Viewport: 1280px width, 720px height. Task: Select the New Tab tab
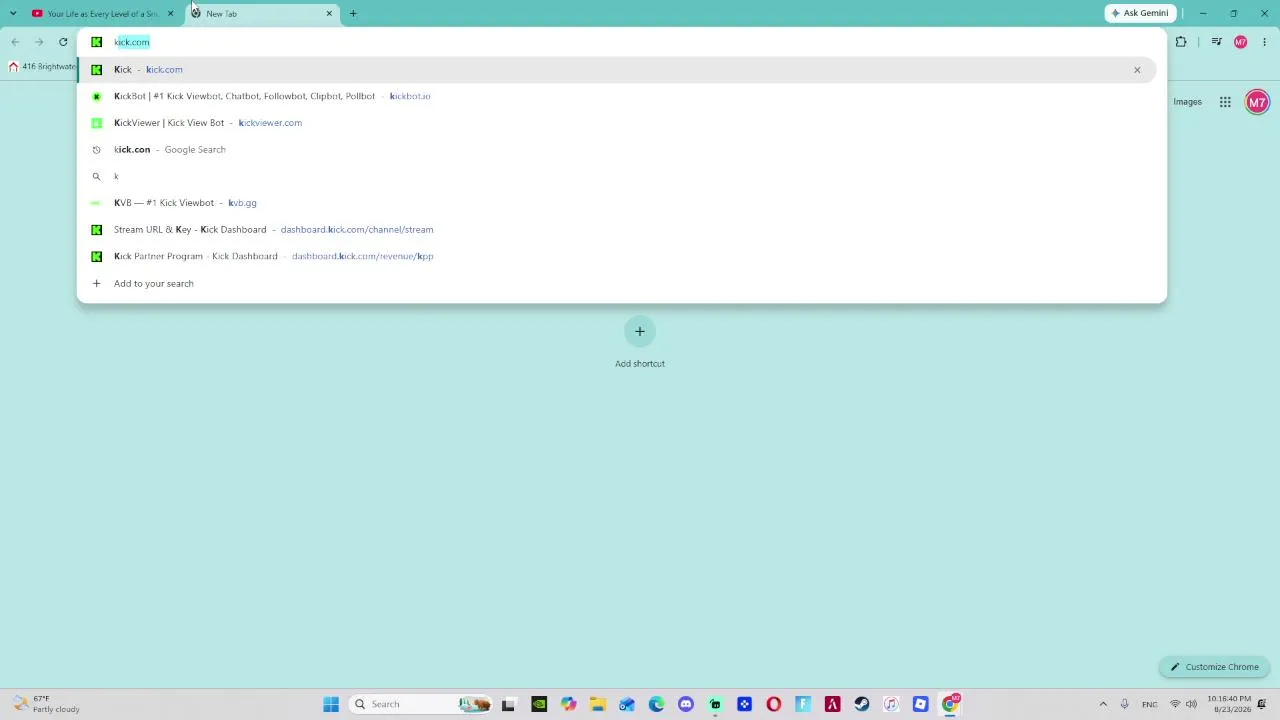tap(262, 14)
